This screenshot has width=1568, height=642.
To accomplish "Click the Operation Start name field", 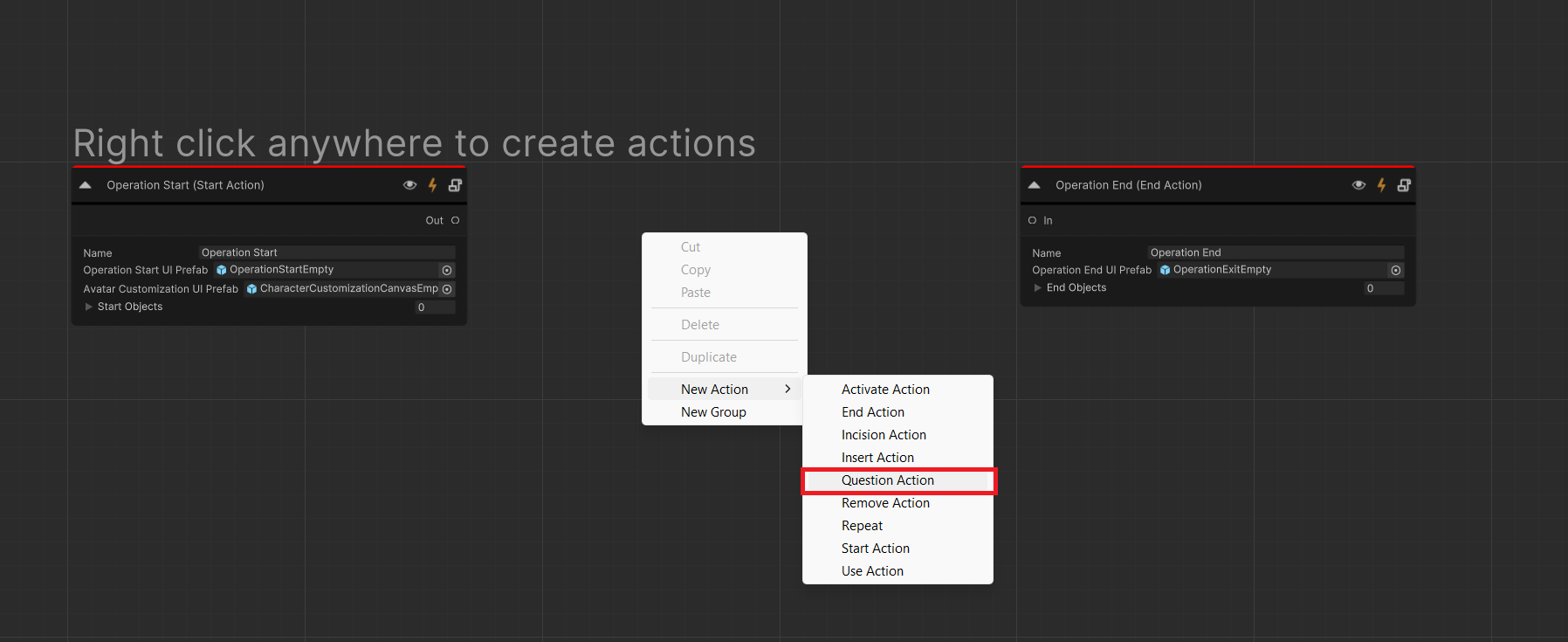I will coord(327,252).
